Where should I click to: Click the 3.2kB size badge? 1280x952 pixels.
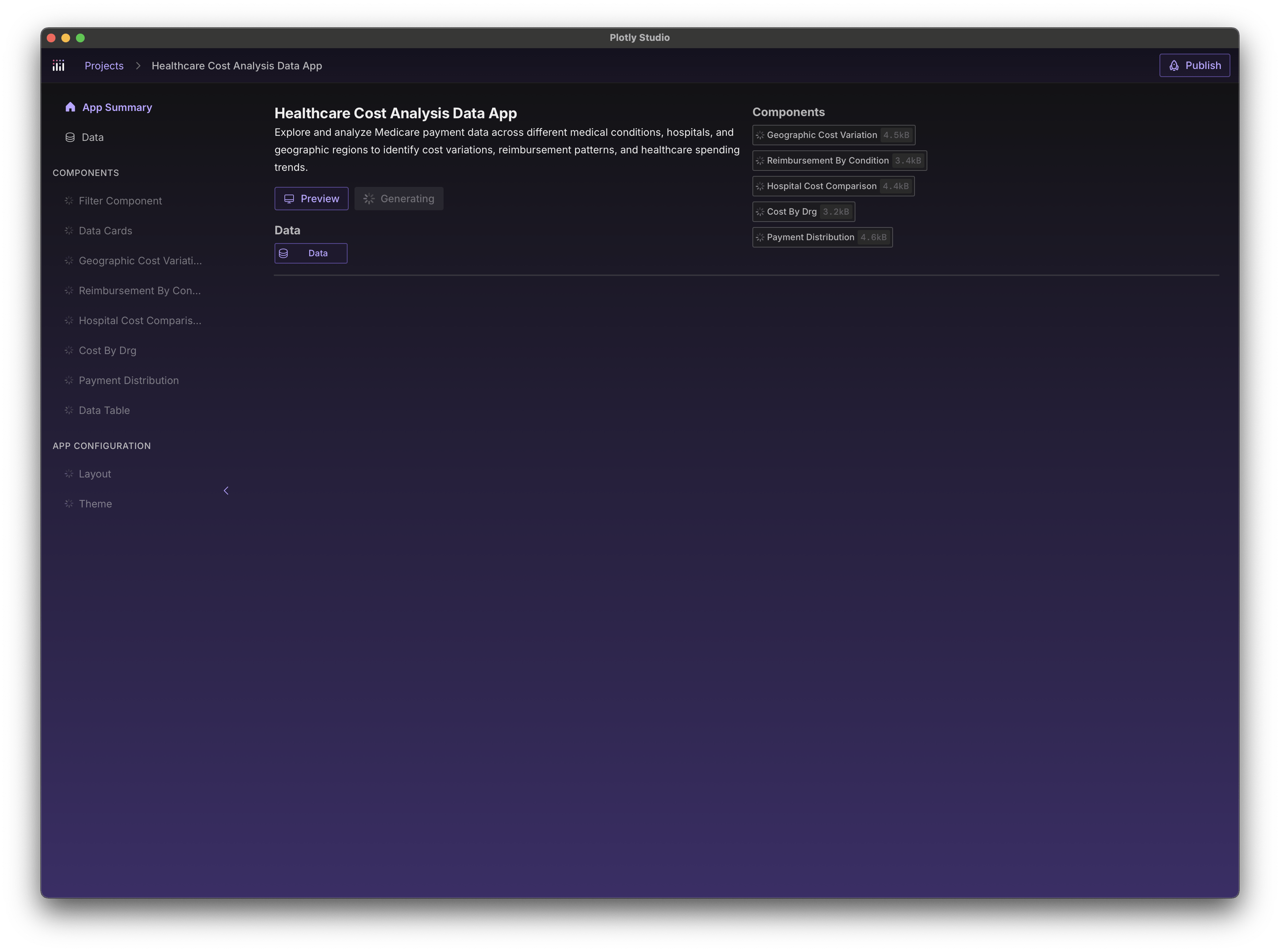836,211
